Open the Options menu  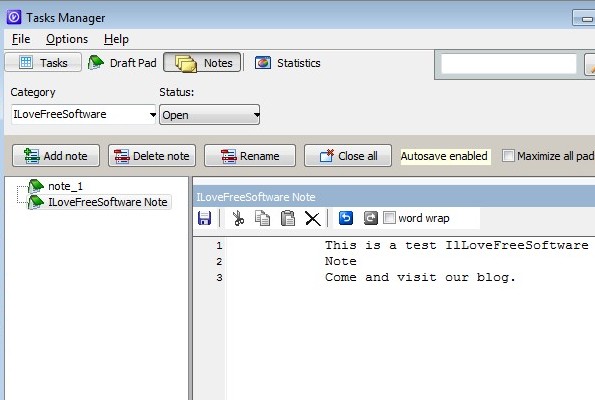67,39
